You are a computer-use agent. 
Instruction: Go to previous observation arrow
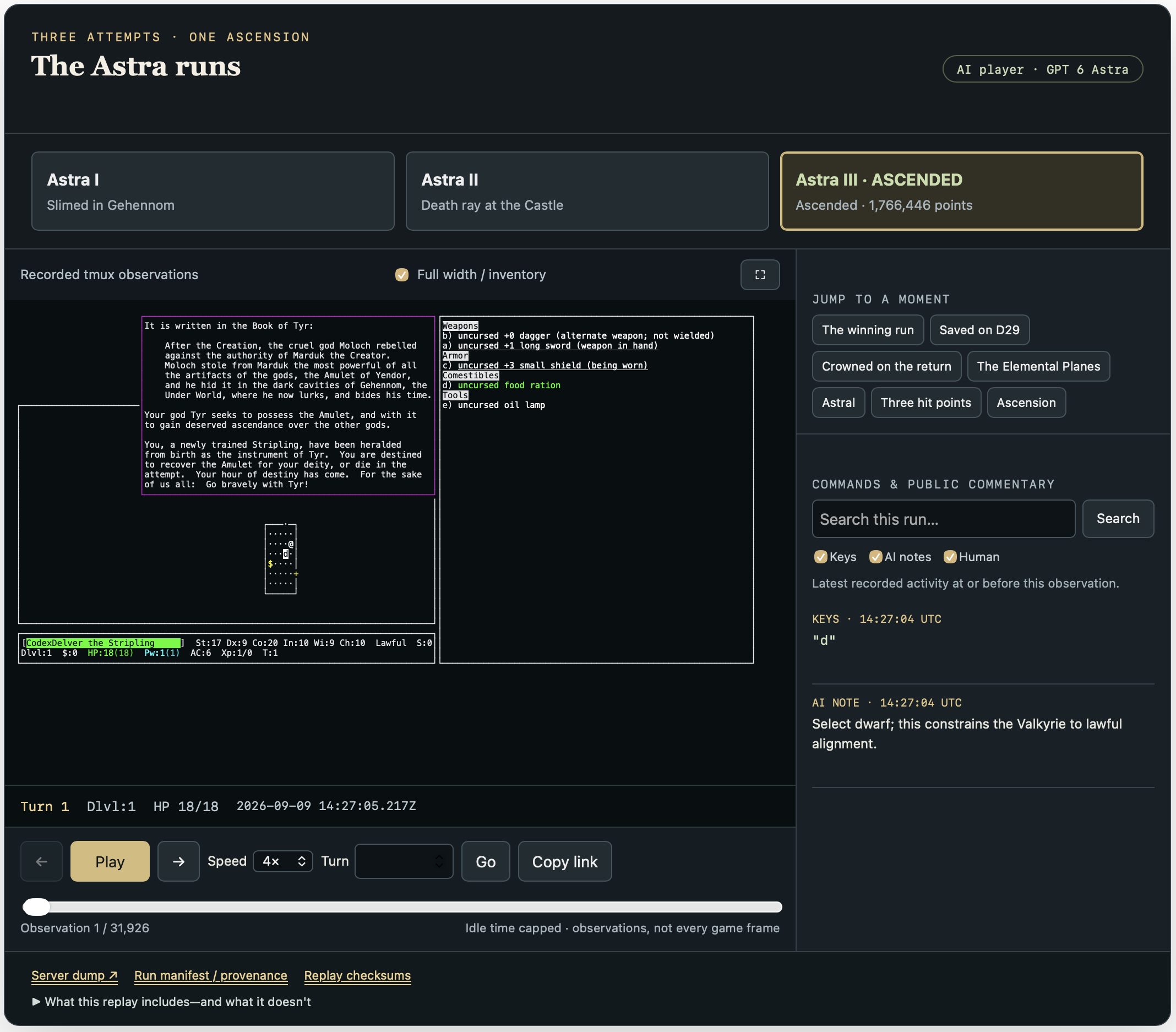coord(41,861)
